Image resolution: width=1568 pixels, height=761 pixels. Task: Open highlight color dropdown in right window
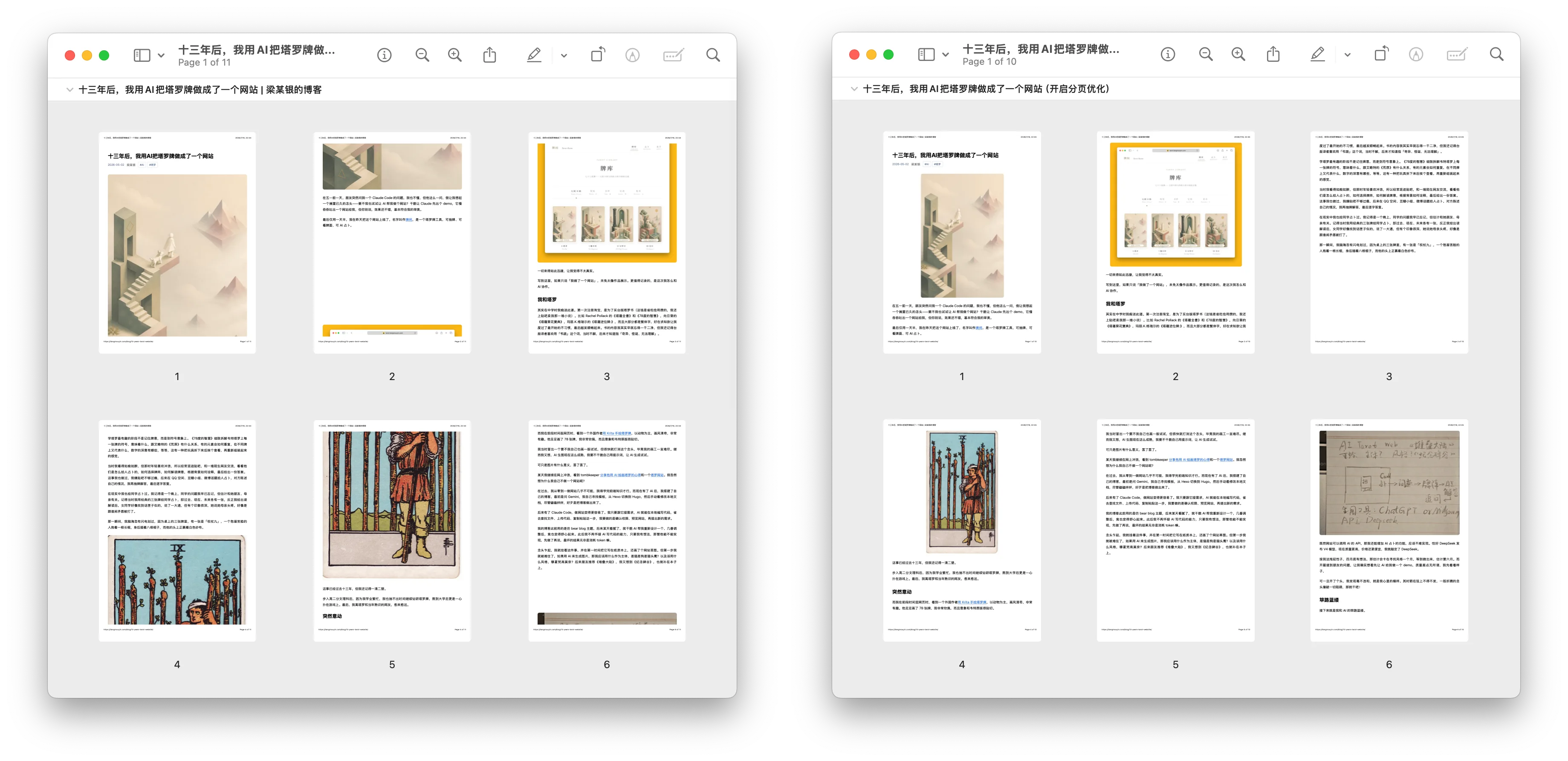point(1347,55)
